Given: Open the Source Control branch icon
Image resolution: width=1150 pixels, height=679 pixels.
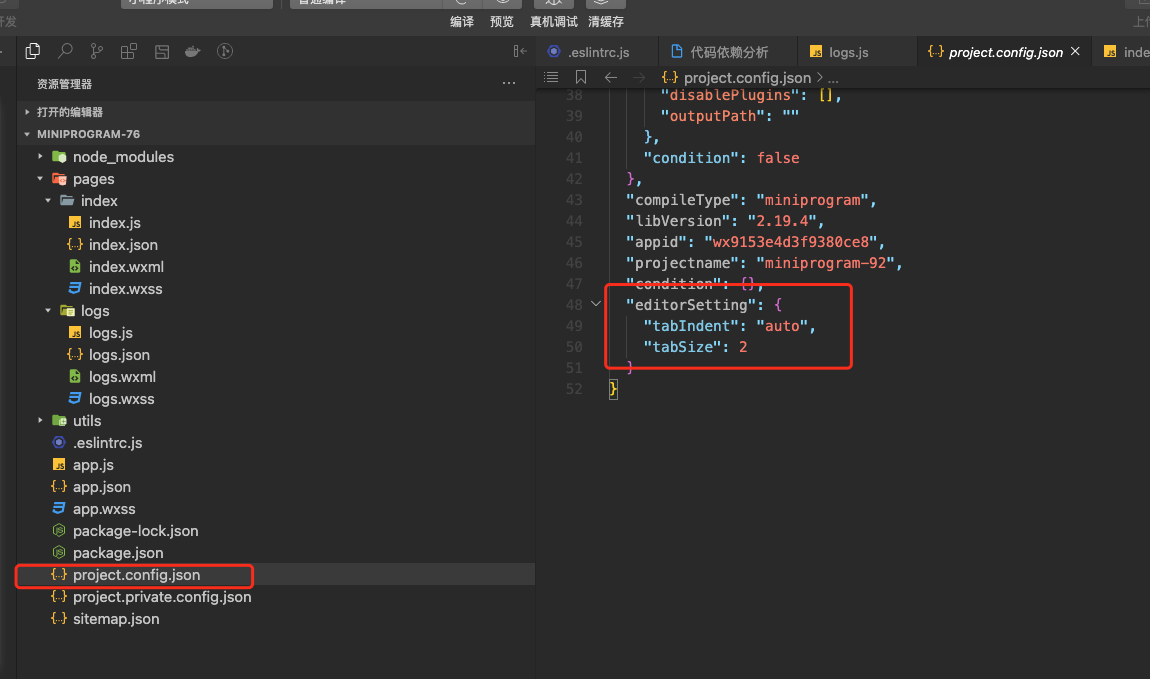Looking at the screenshot, I should pos(97,51).
